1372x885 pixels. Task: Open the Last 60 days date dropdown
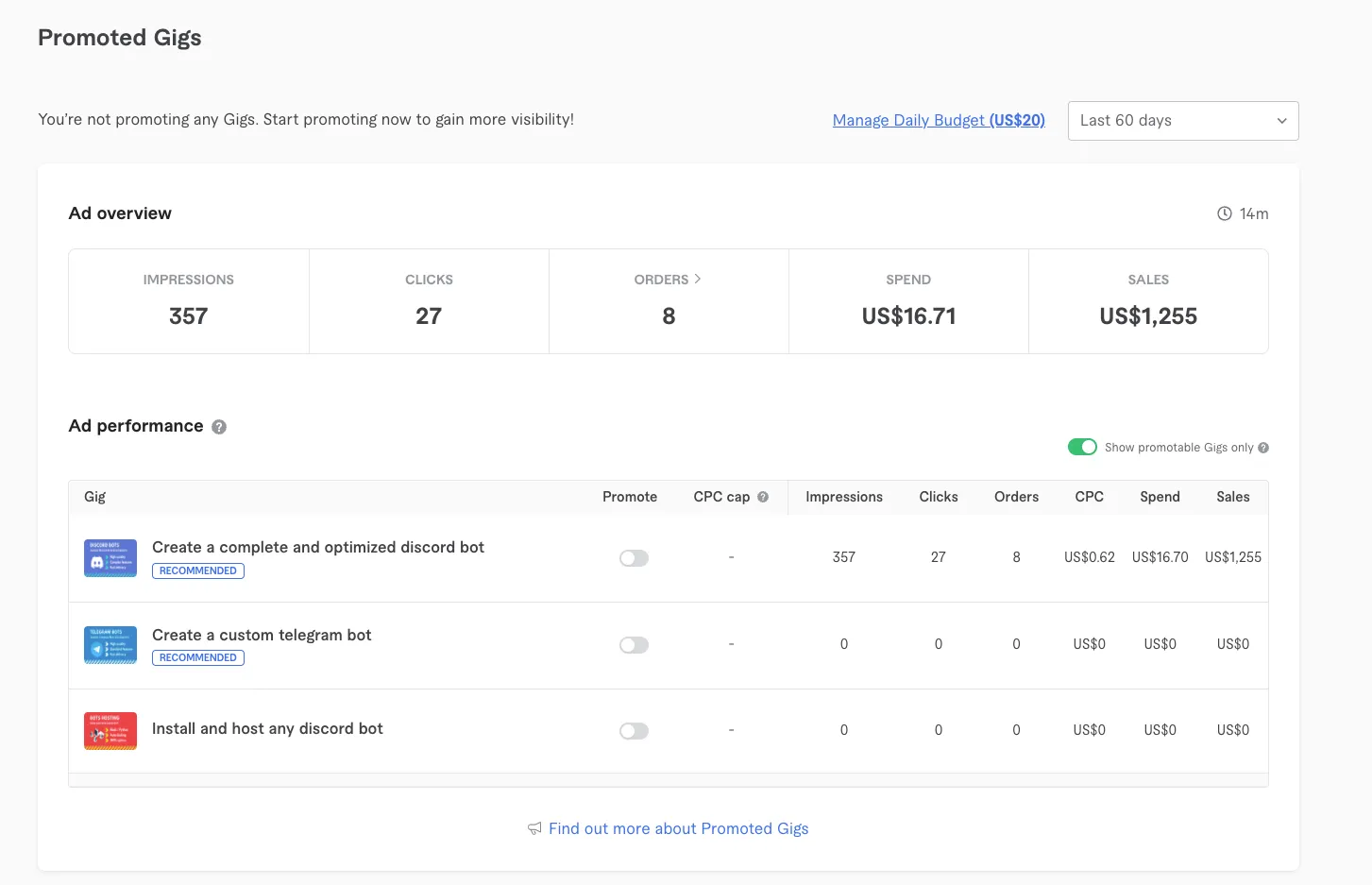coord(1182,121)
